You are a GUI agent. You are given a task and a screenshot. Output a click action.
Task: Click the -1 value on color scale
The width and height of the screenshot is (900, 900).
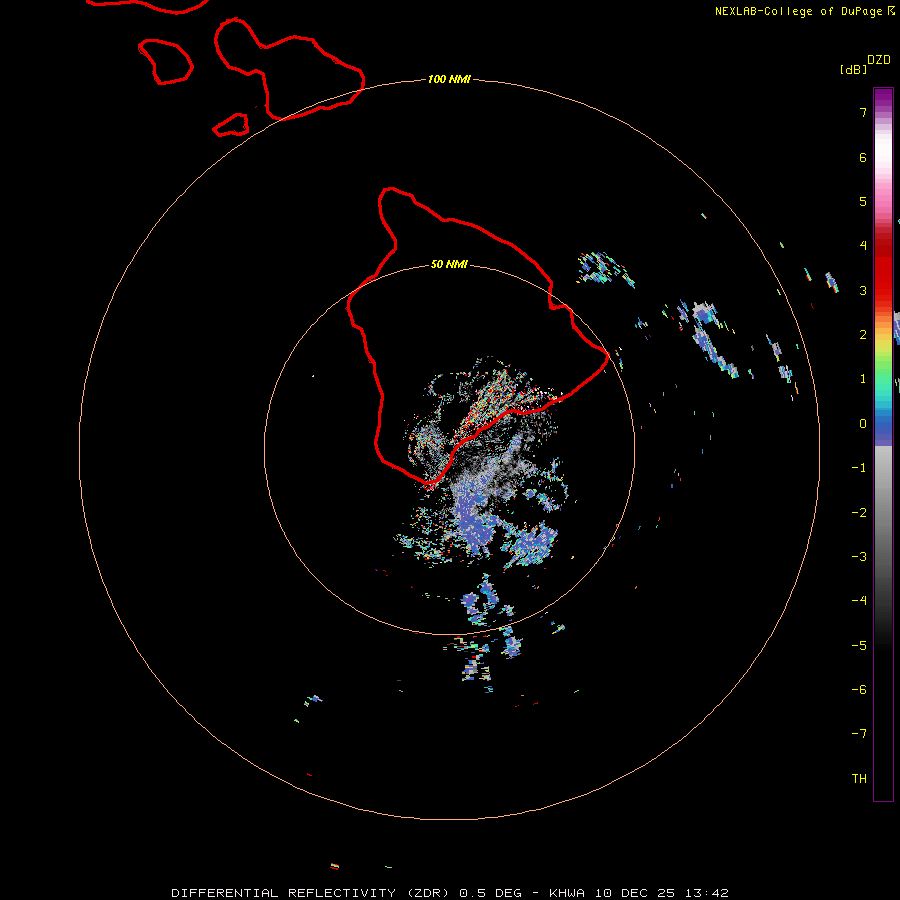tap(859, 468)
